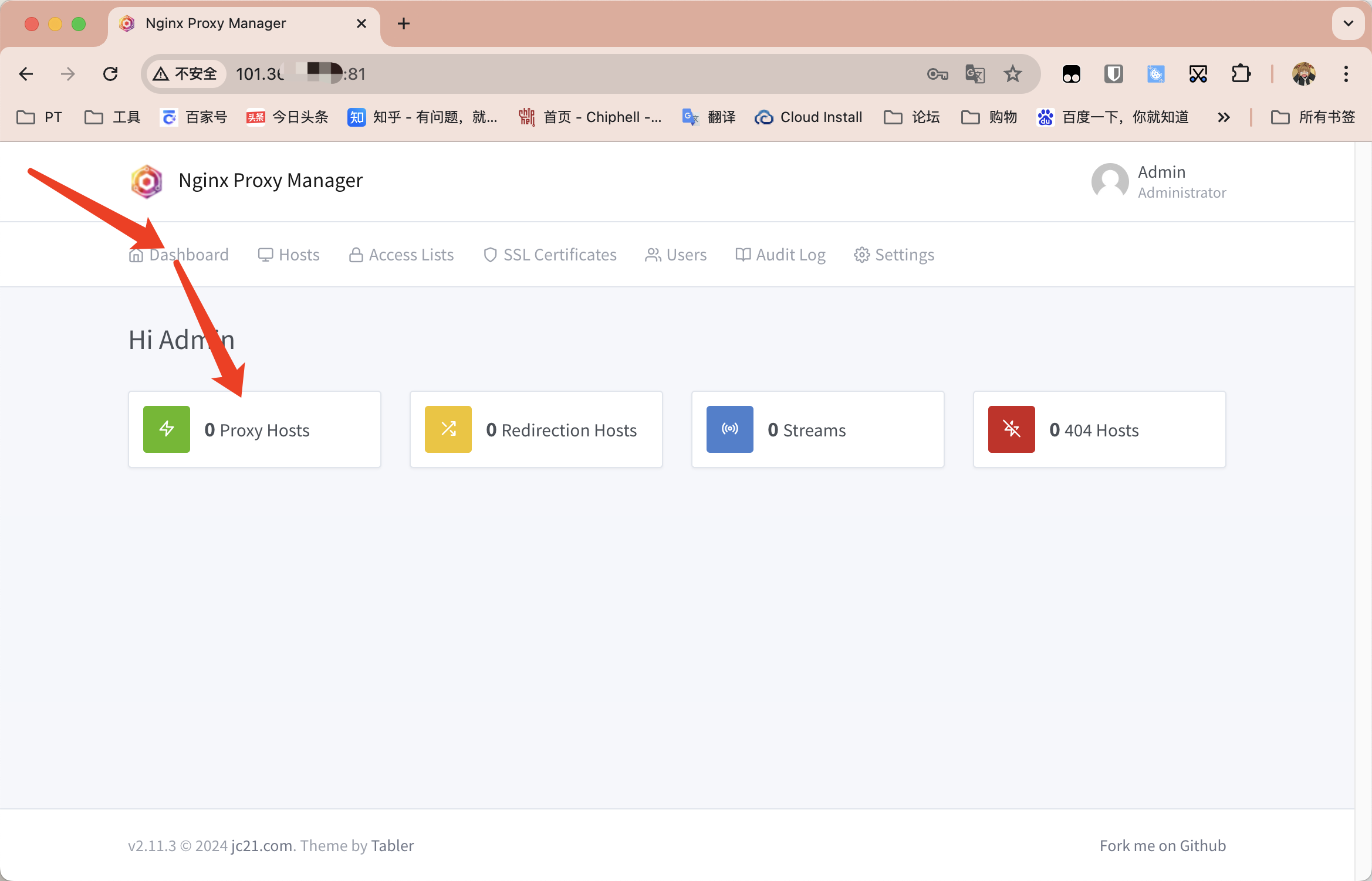Go back with the browser back arrow
This screenshot has height=881, width=1372.
pos(26,74)
